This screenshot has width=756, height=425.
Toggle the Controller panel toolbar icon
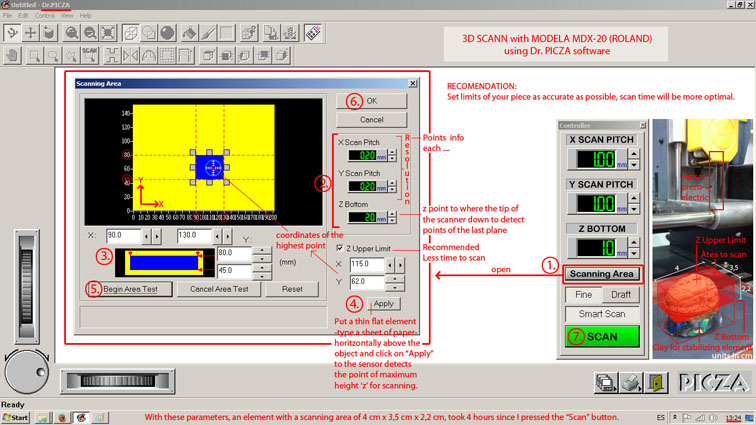tap(313, 33)
